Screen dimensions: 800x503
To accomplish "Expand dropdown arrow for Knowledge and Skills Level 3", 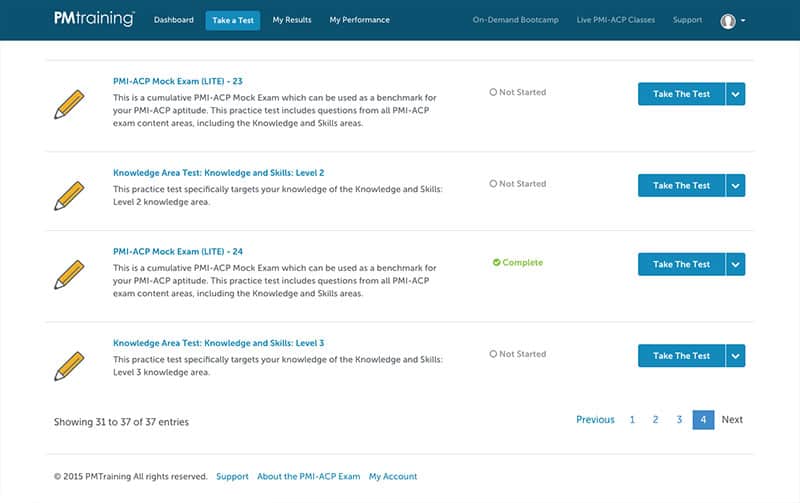I will 735,355.
